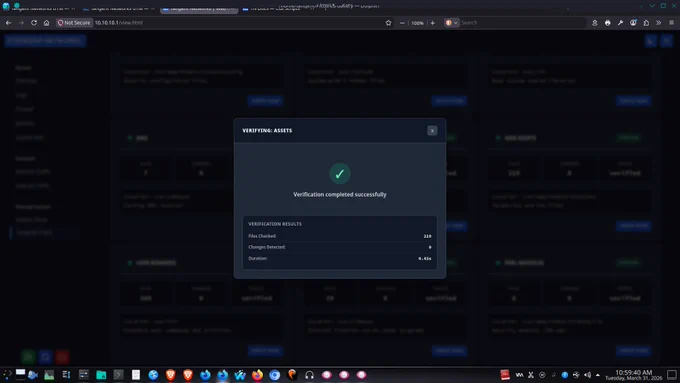Viewport: 680px width, 383px height.
Task: Click into the browser Search field
Action: 523,23
